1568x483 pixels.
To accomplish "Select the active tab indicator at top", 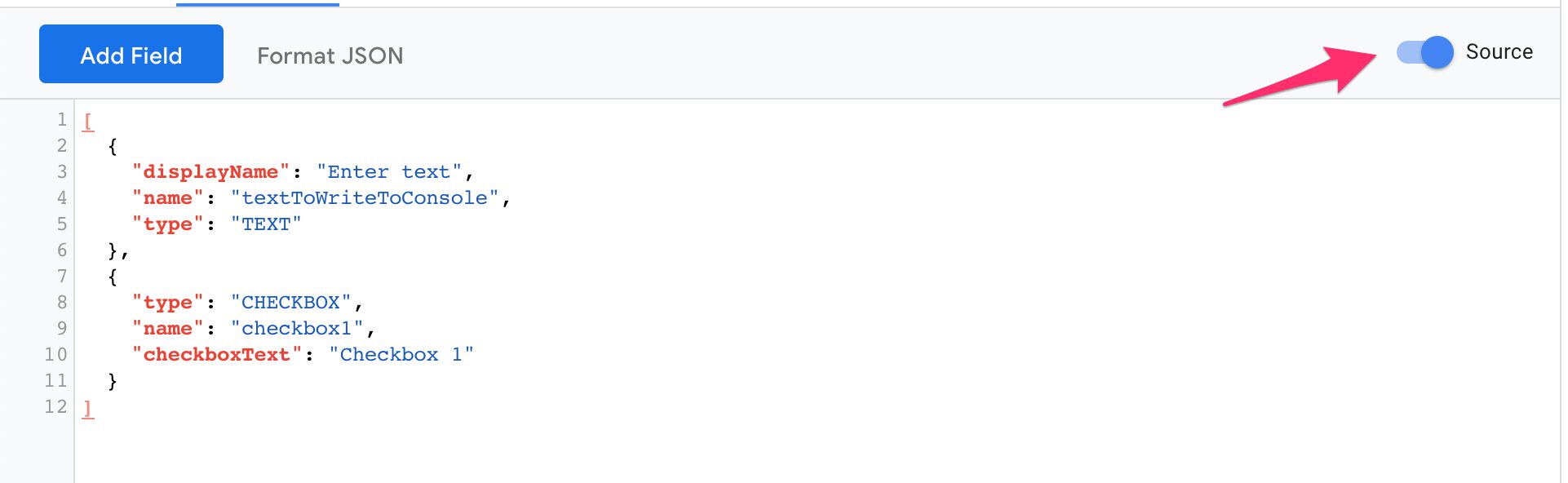I will coord(258,4).
